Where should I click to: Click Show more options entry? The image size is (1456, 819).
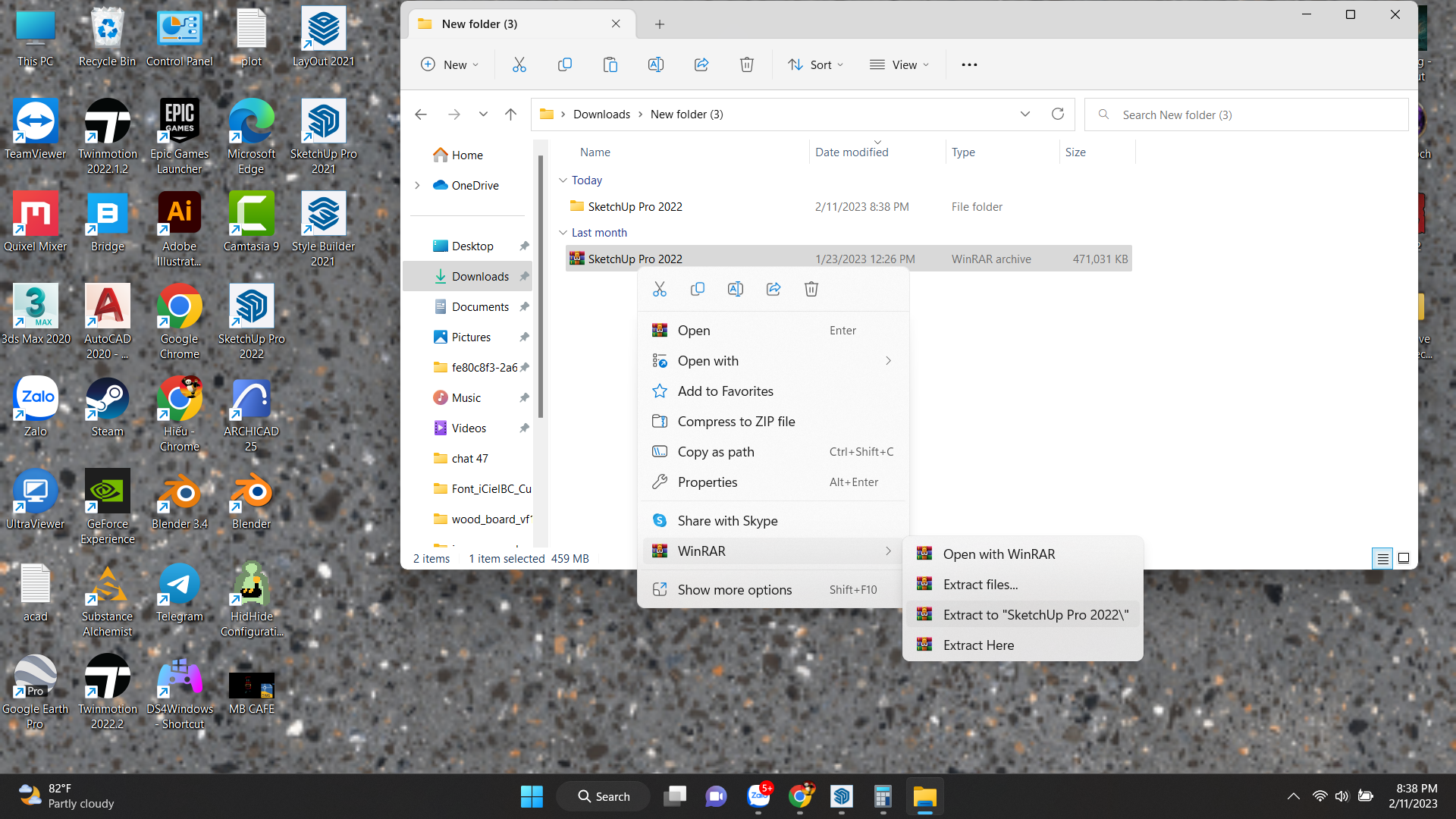[734, 590]
